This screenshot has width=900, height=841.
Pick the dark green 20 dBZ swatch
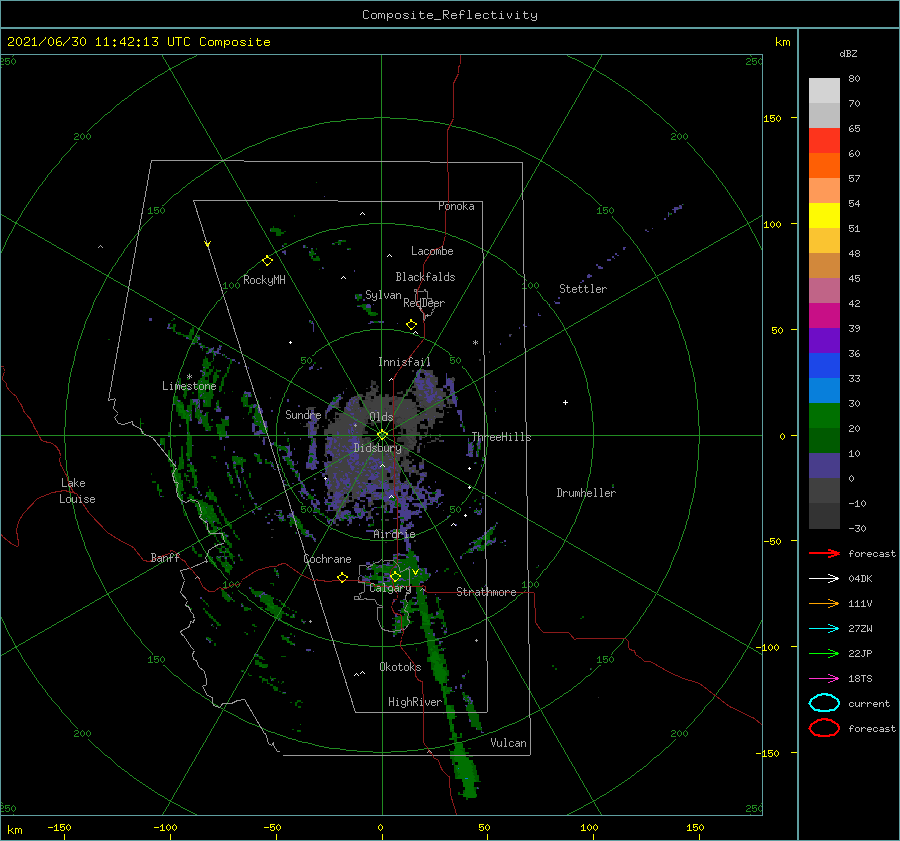tap(824, 440)
